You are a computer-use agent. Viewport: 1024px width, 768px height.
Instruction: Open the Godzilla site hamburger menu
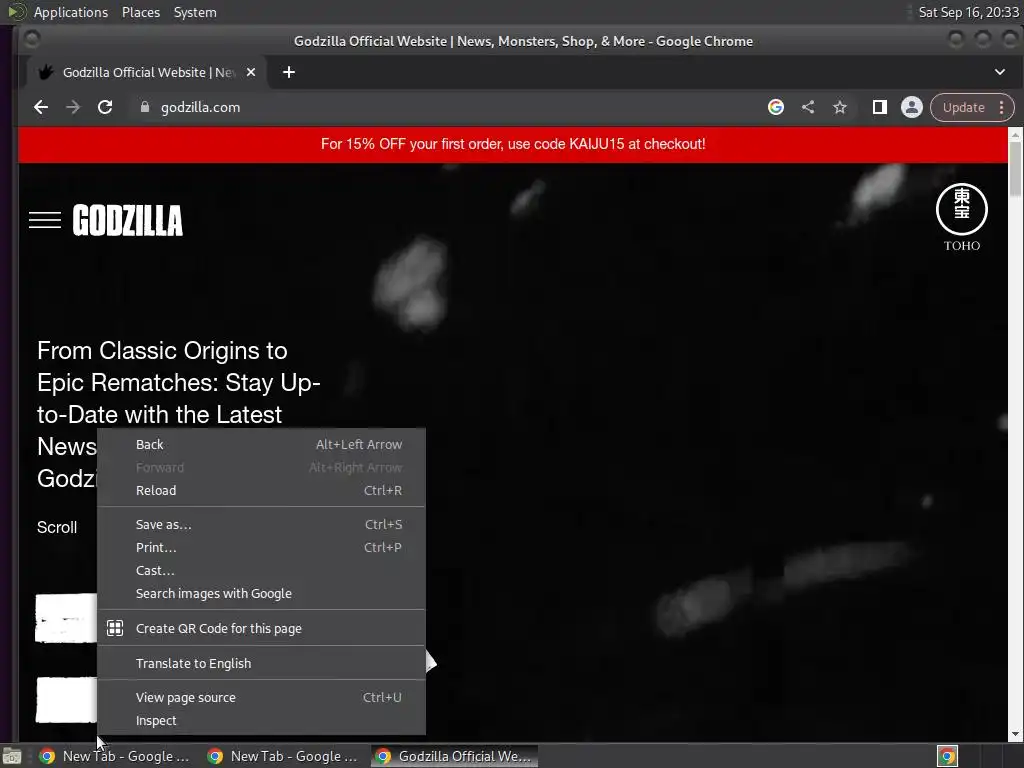45,220
